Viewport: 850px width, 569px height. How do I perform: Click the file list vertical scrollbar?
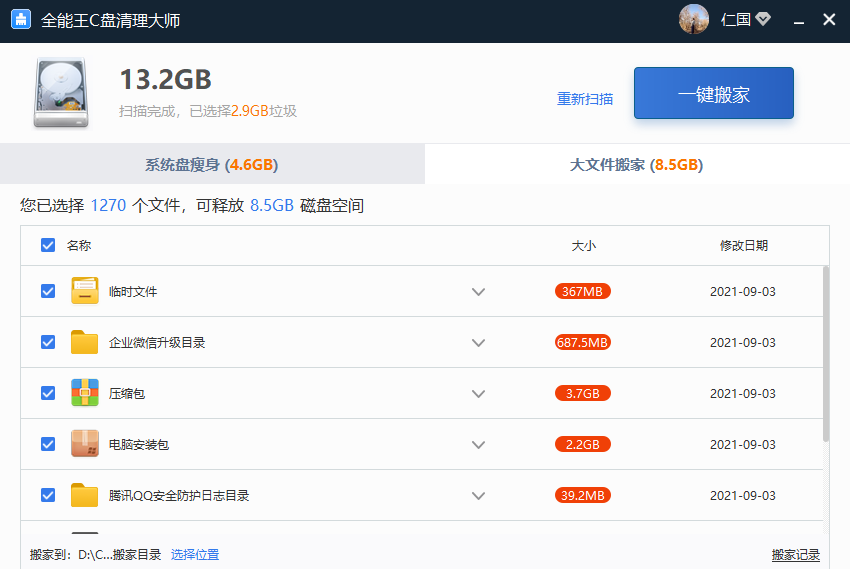point(825,352)
